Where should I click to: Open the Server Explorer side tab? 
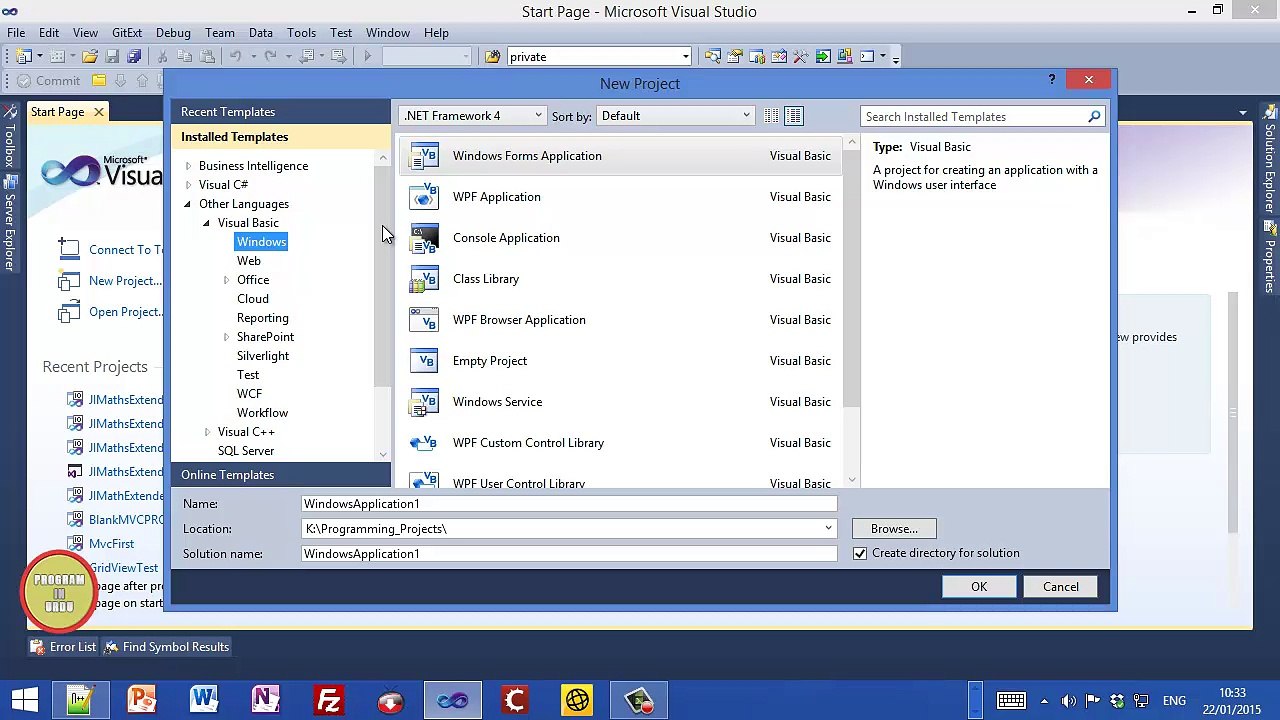tap(11, 223)
